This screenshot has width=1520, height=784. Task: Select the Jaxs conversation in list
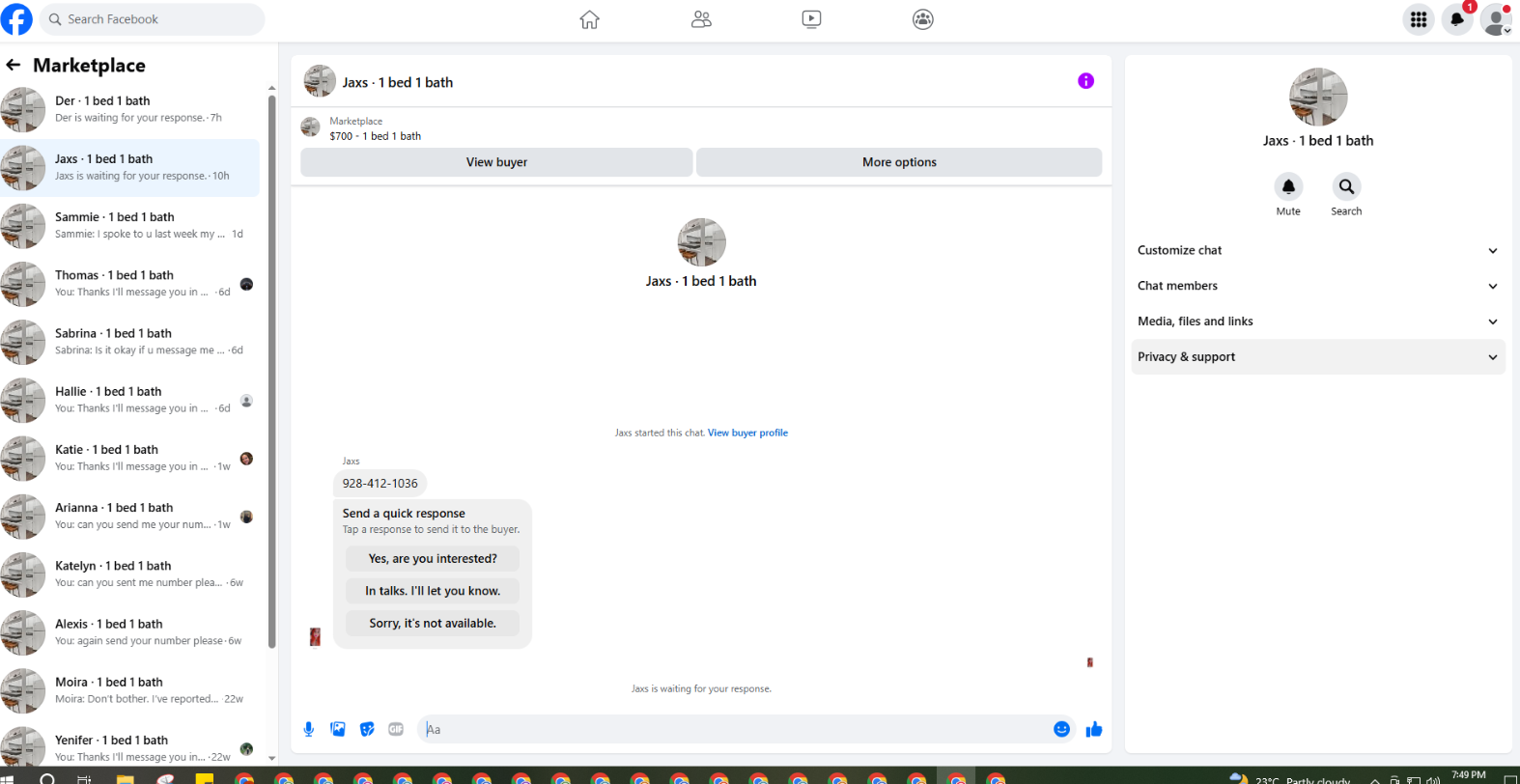(129, 168)
